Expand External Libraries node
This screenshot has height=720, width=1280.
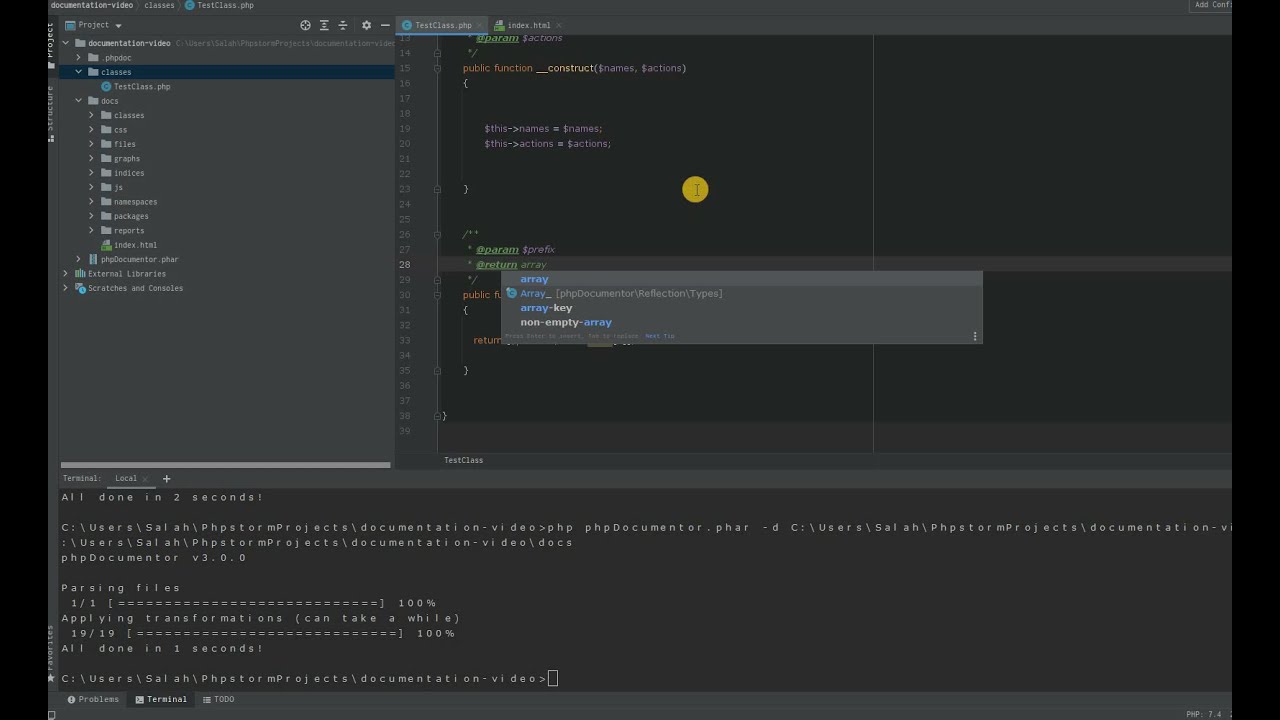66,274
